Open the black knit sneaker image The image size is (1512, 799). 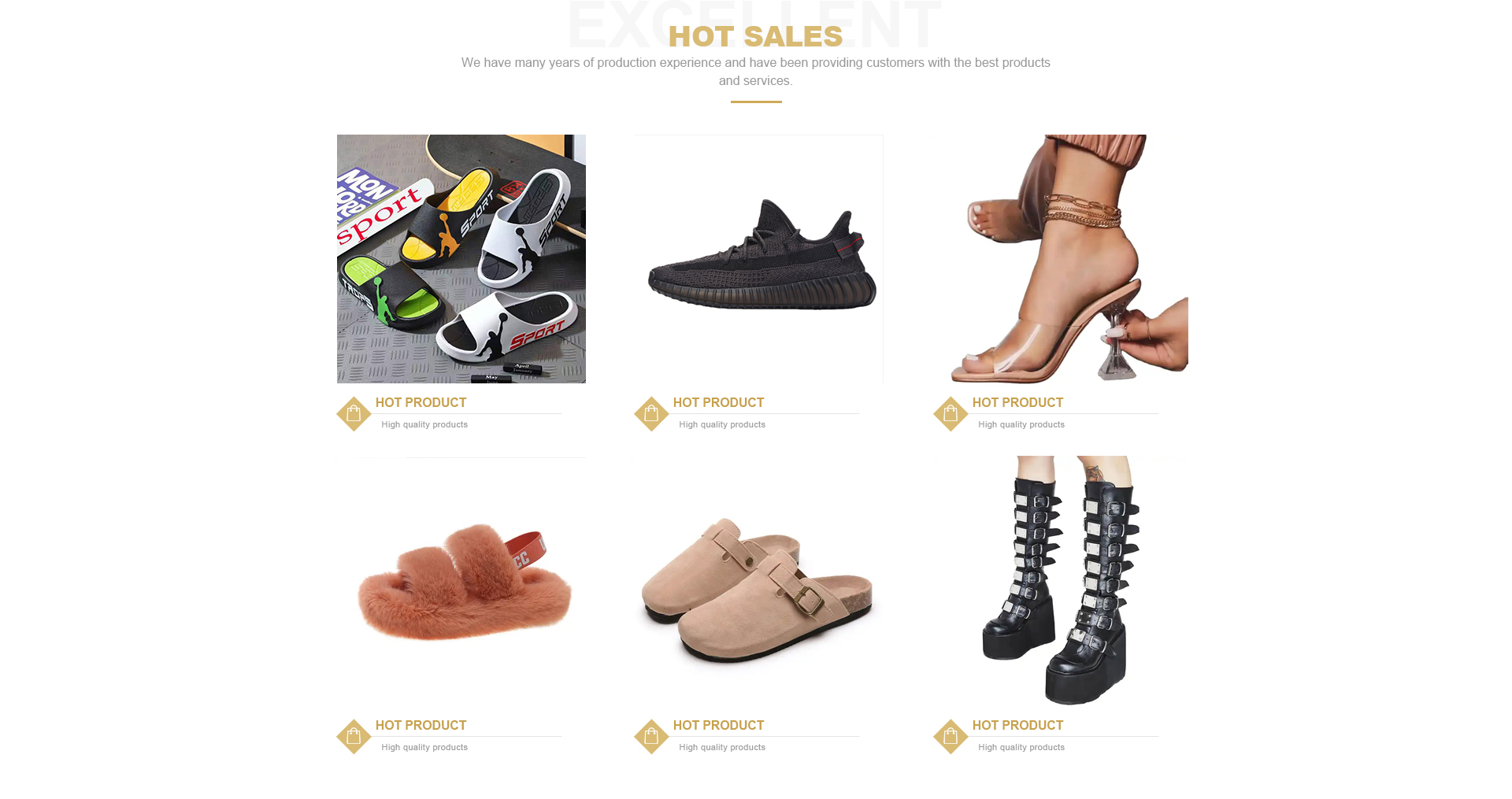759,259
